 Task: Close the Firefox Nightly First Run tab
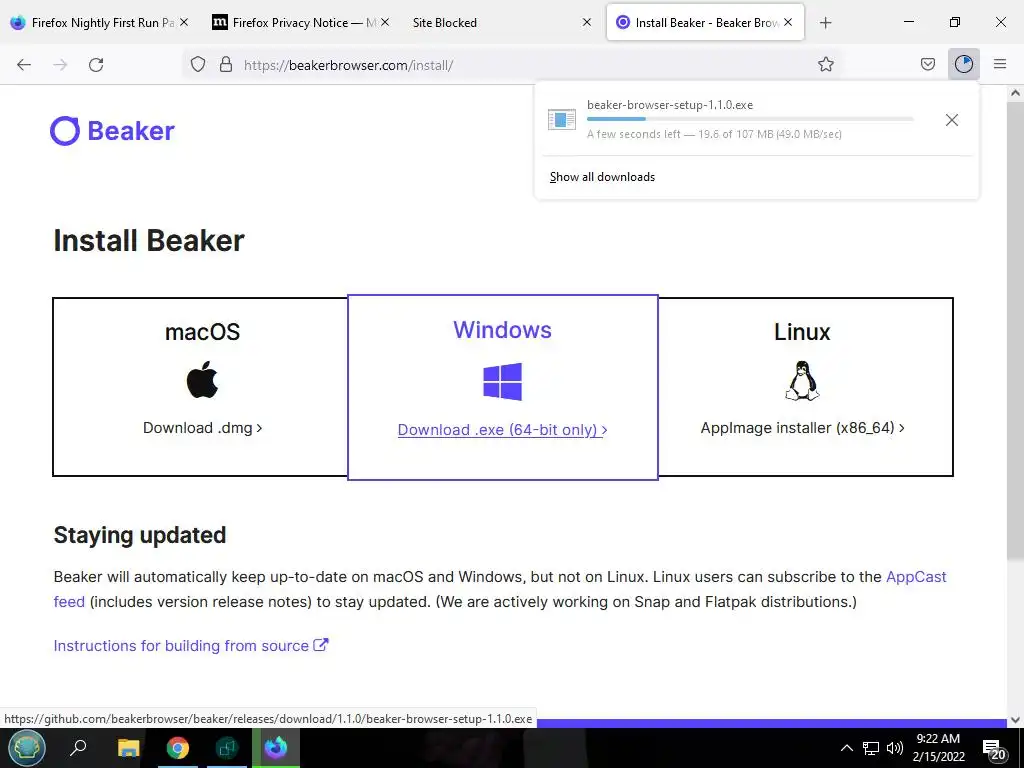tap(184, 22)
